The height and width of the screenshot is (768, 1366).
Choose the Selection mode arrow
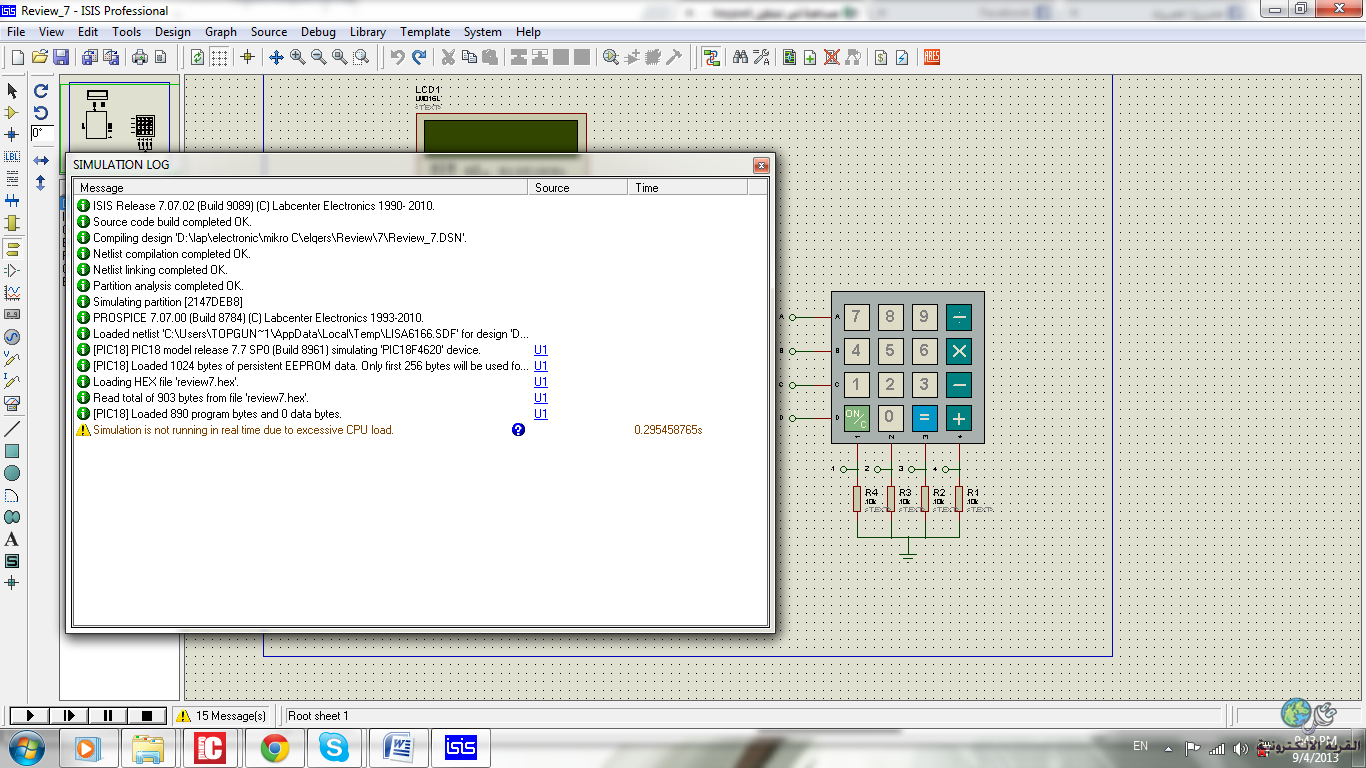point(12,91)
